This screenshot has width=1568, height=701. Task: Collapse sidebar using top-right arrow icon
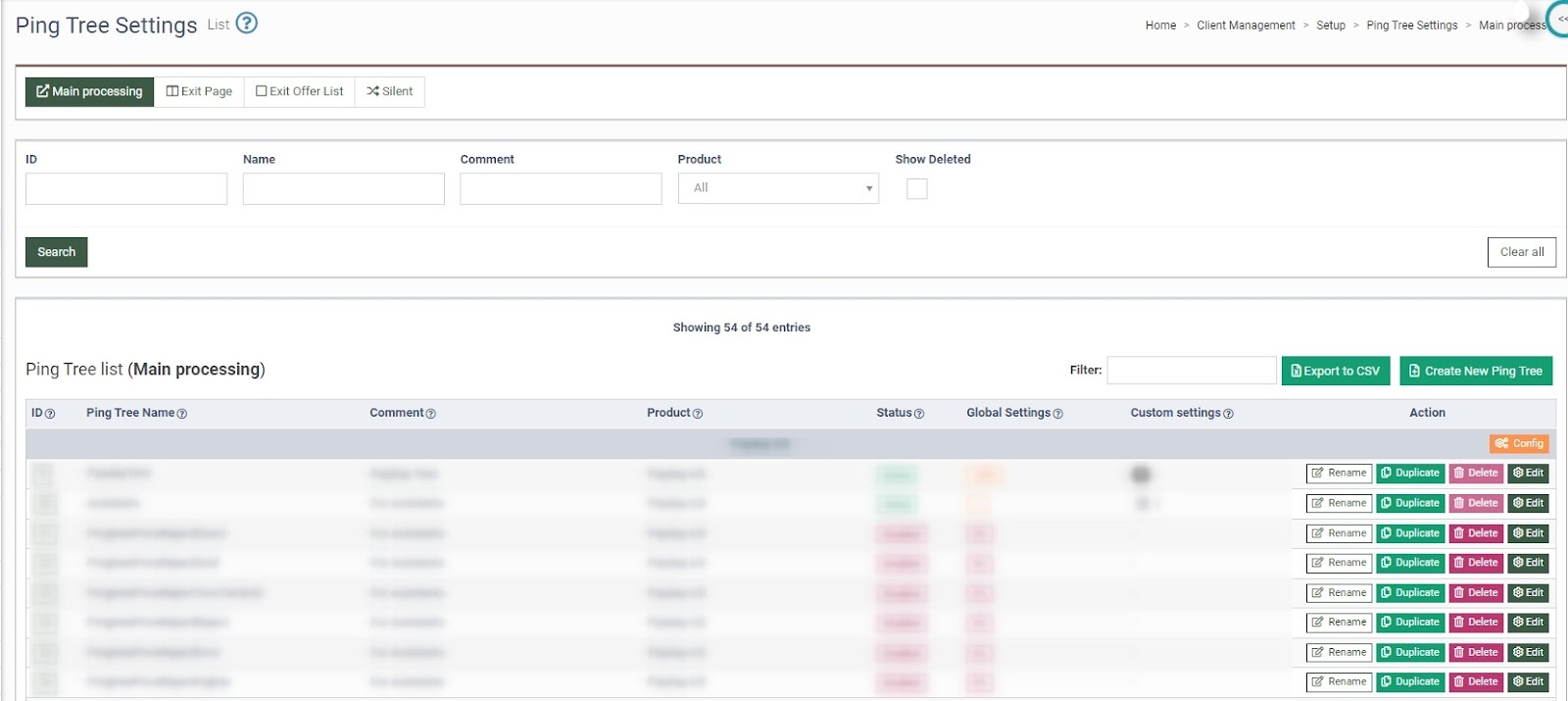1560,19
